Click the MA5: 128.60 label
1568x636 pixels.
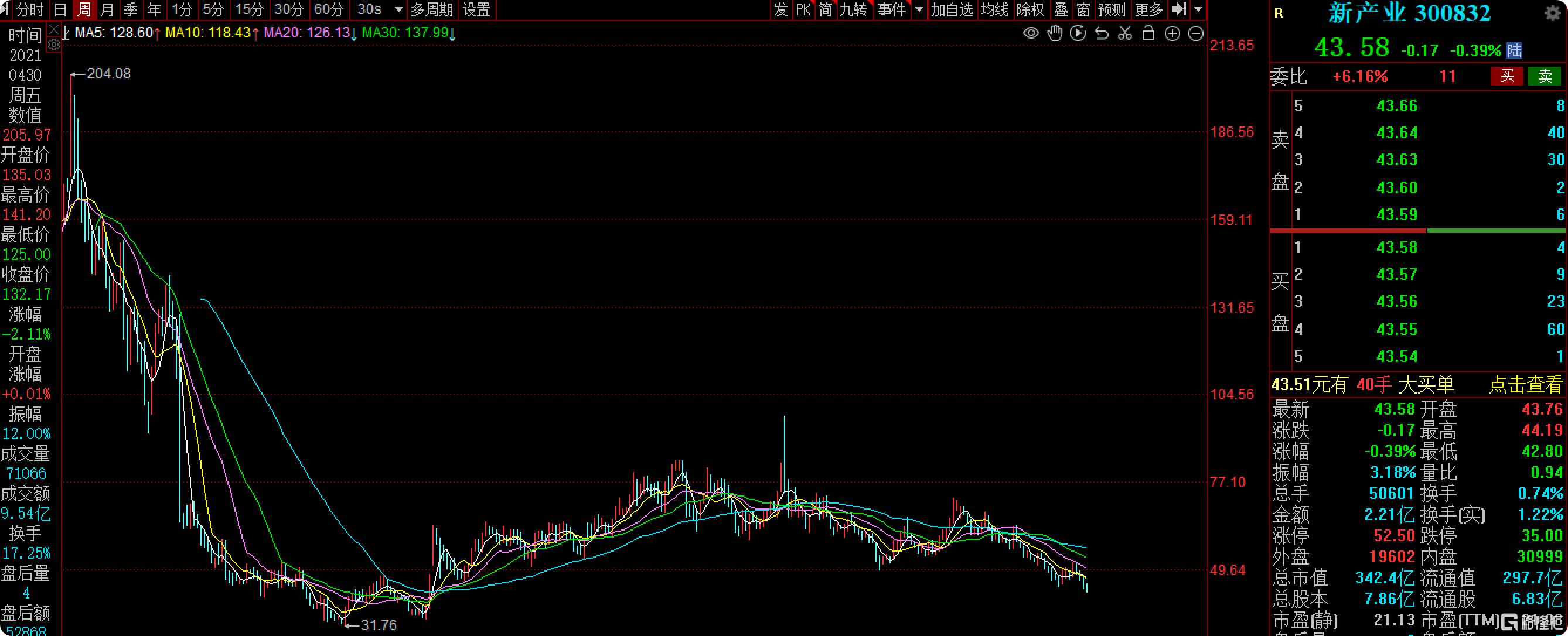click(x=114, y=33)
